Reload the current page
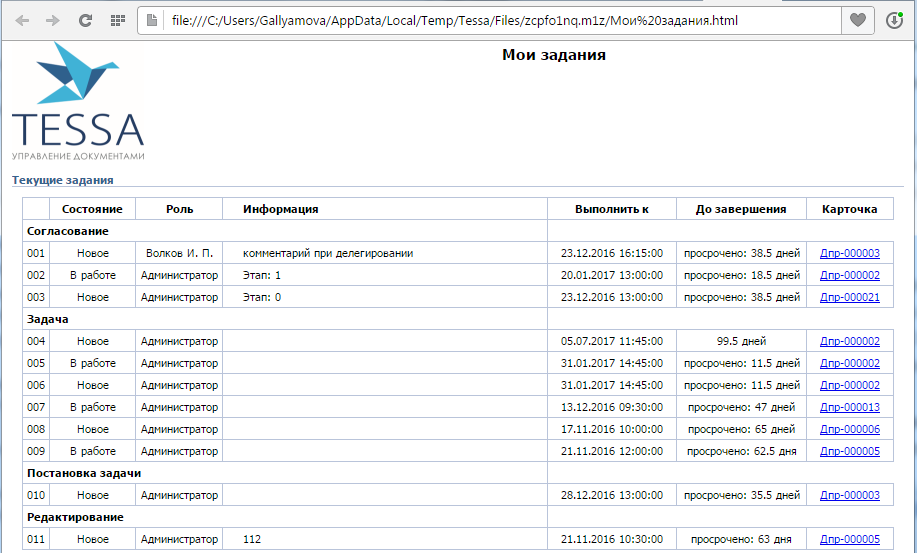This screenshot has height=553, width=917. [x=85, y=20]
